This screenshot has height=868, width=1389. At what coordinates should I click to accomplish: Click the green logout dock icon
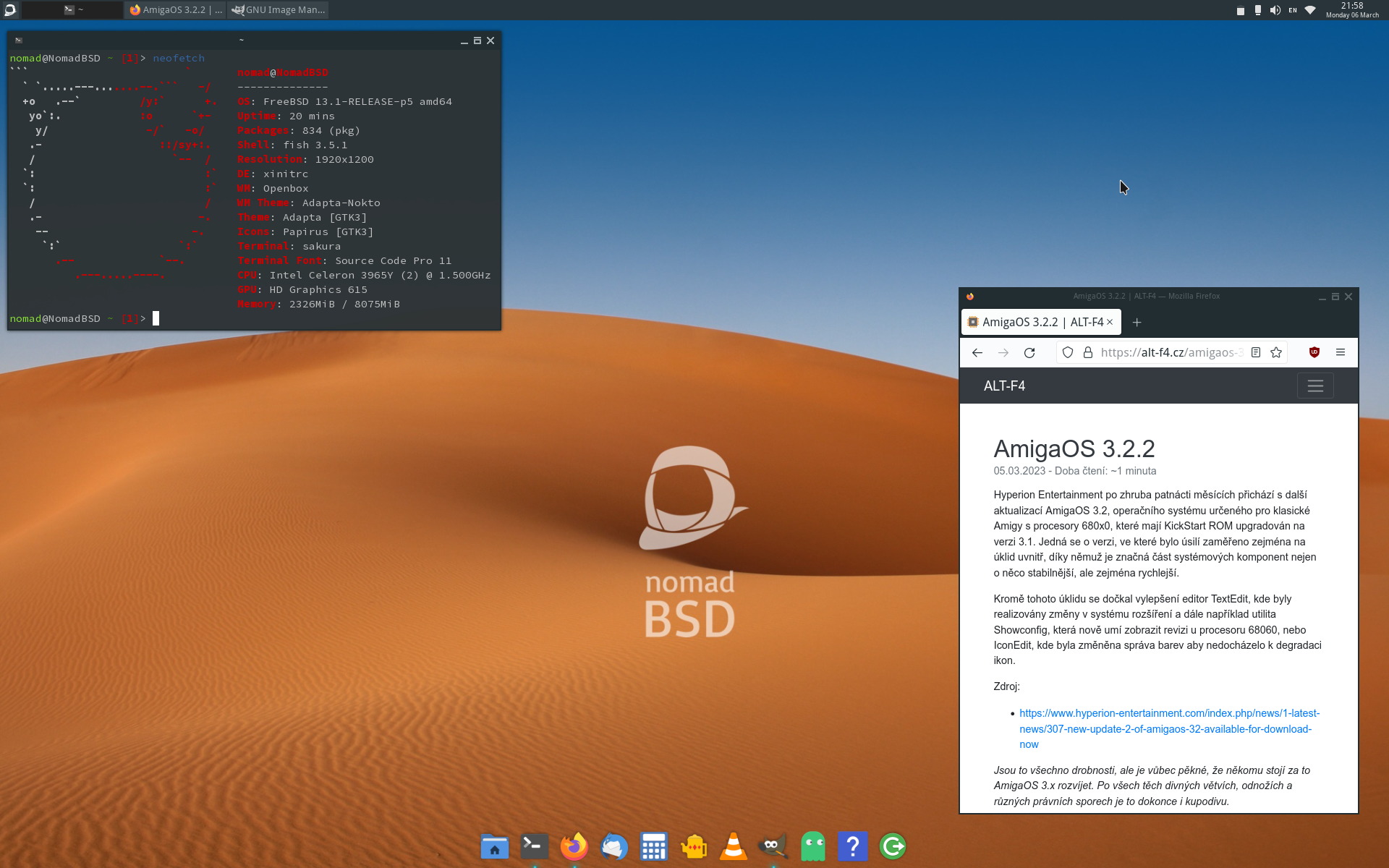click(893, 846)
